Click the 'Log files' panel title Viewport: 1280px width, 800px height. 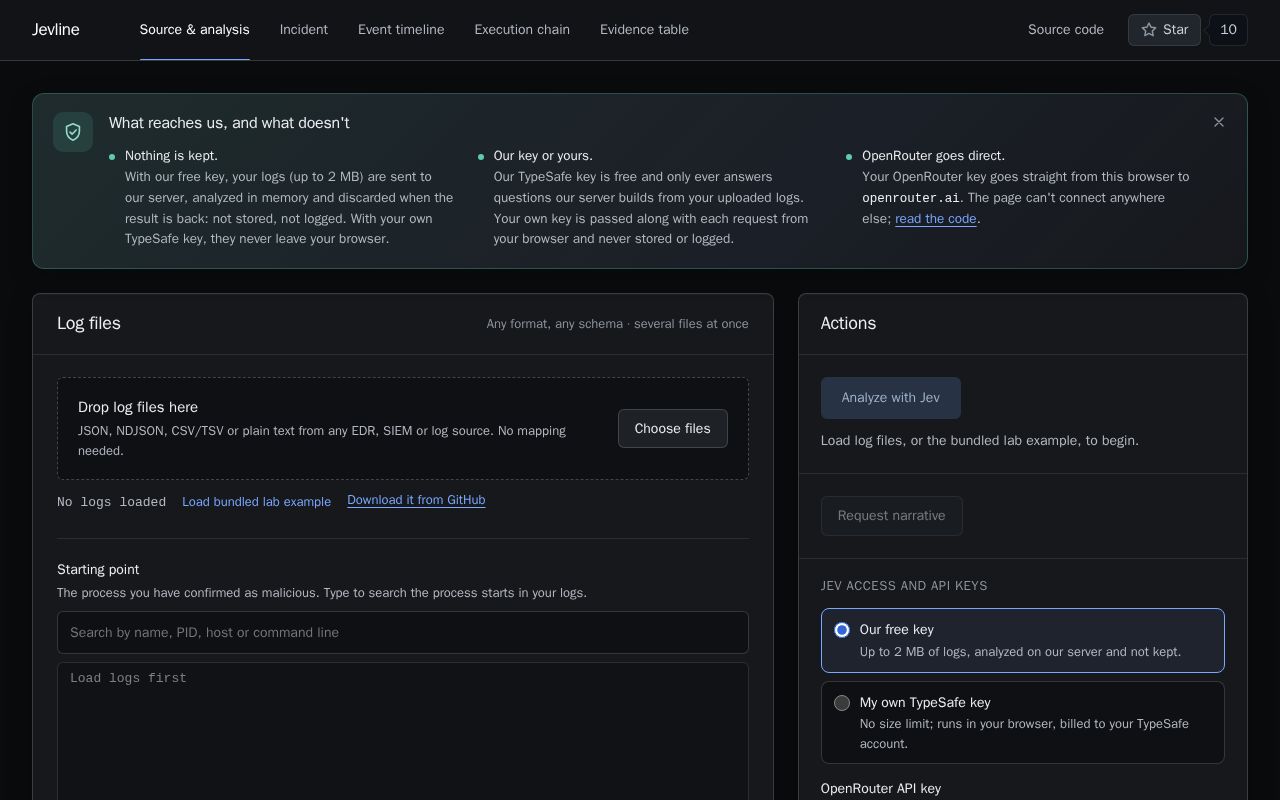(89, 323)
